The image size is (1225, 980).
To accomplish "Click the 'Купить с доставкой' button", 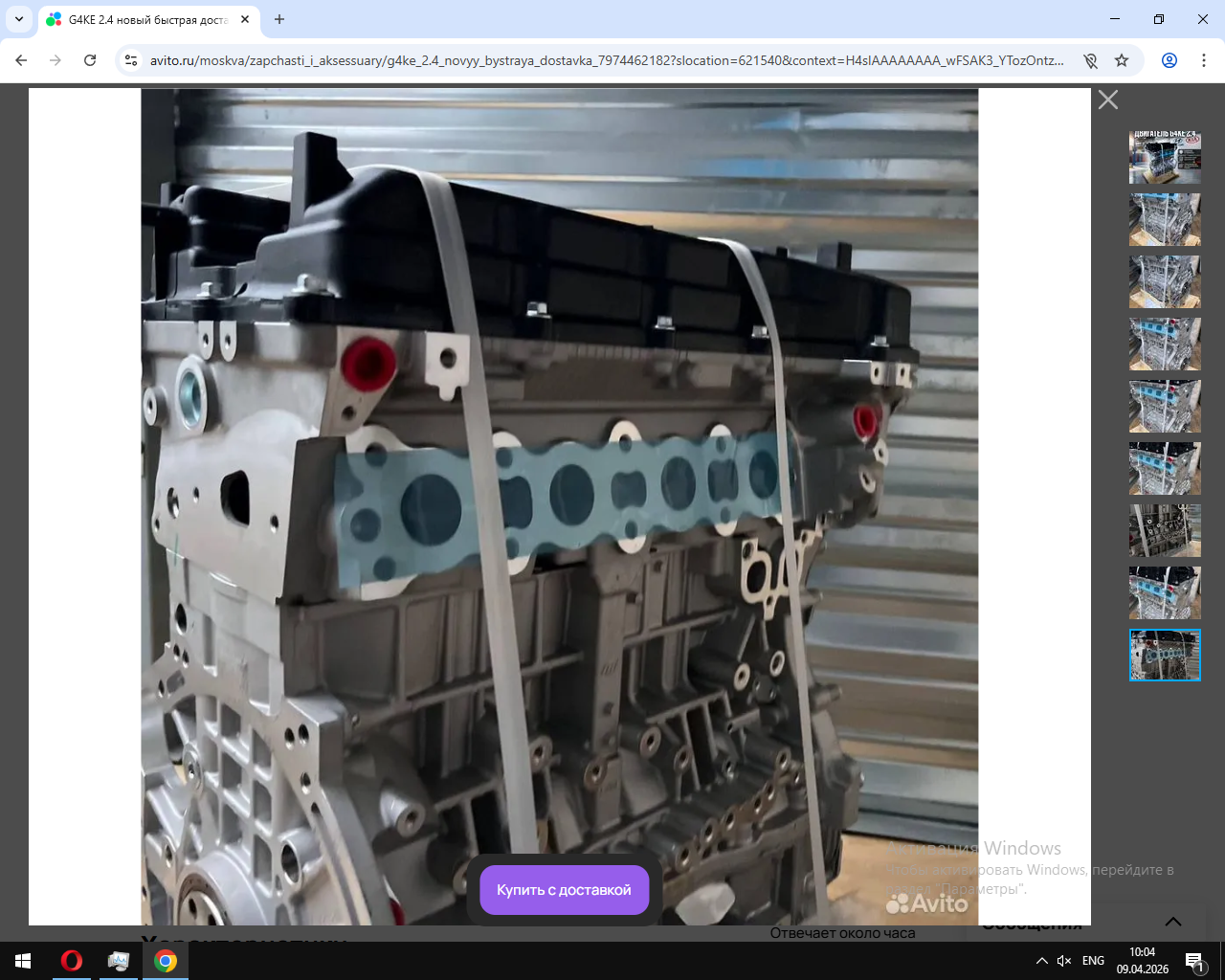I will coord(564,890).
